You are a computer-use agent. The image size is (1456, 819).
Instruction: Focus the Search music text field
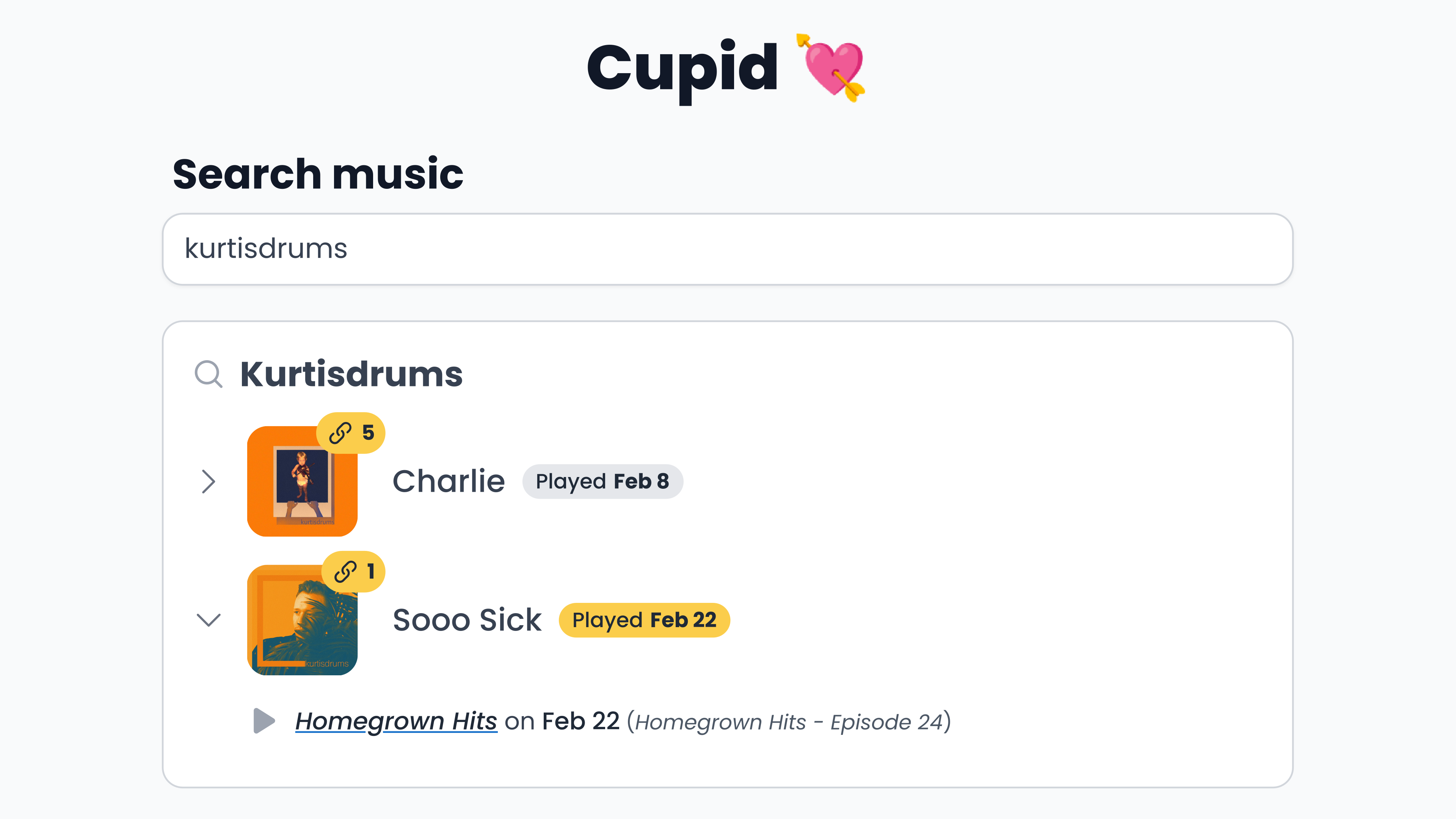(x=728, y=249)
